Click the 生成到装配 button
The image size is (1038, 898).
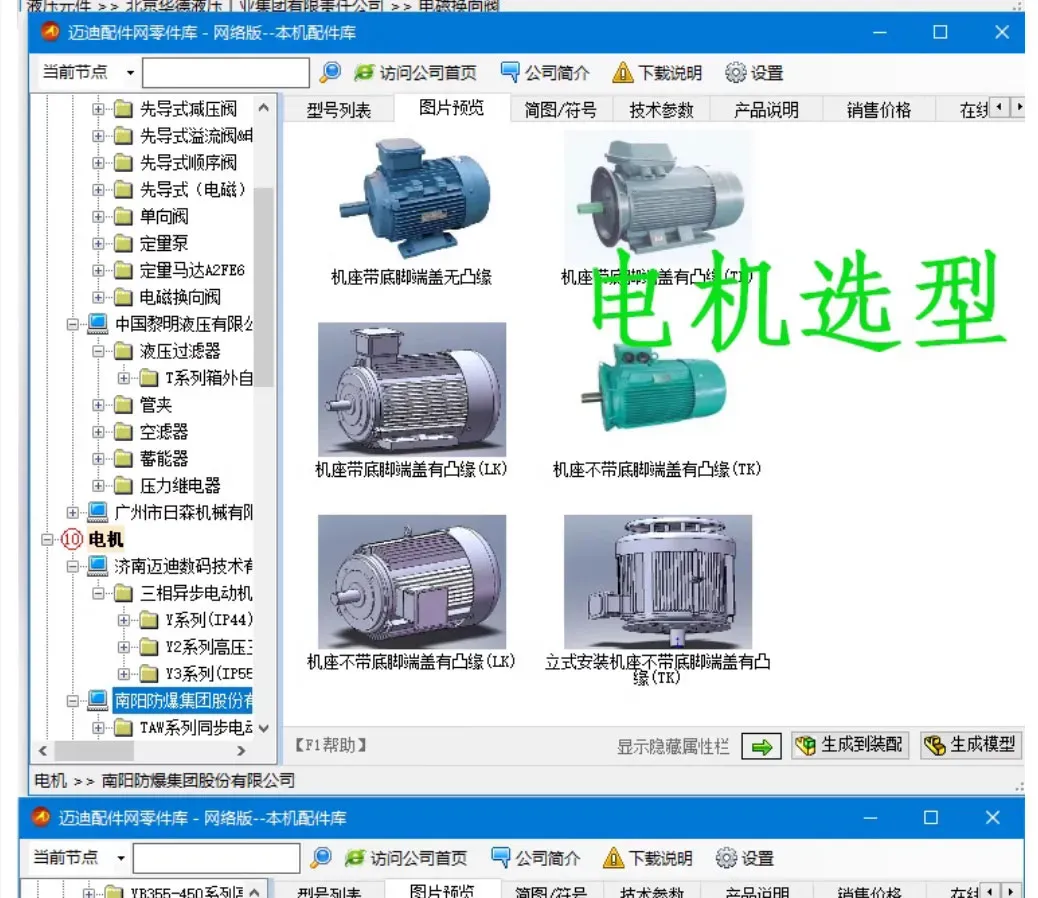pyautogui.click(x=849, y=745)
